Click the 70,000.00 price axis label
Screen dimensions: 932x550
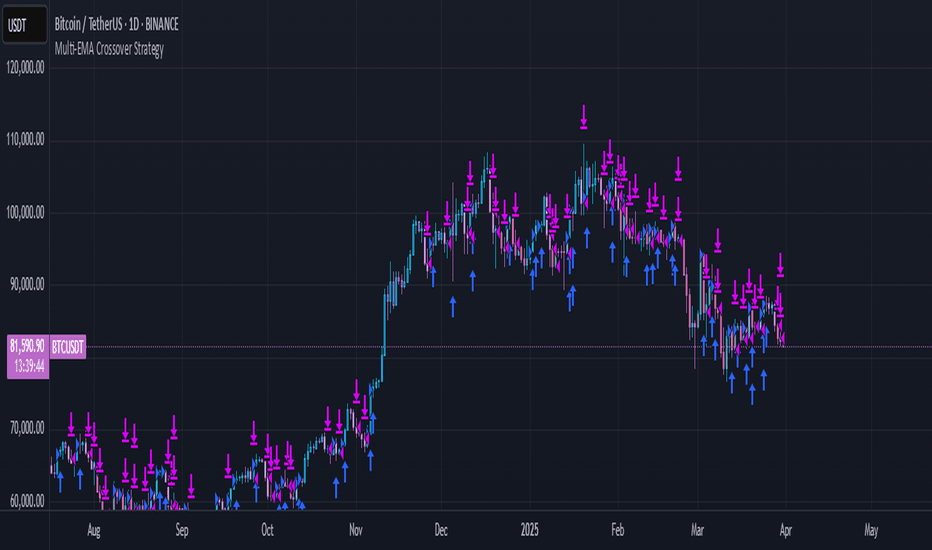[x=27, y=428]
